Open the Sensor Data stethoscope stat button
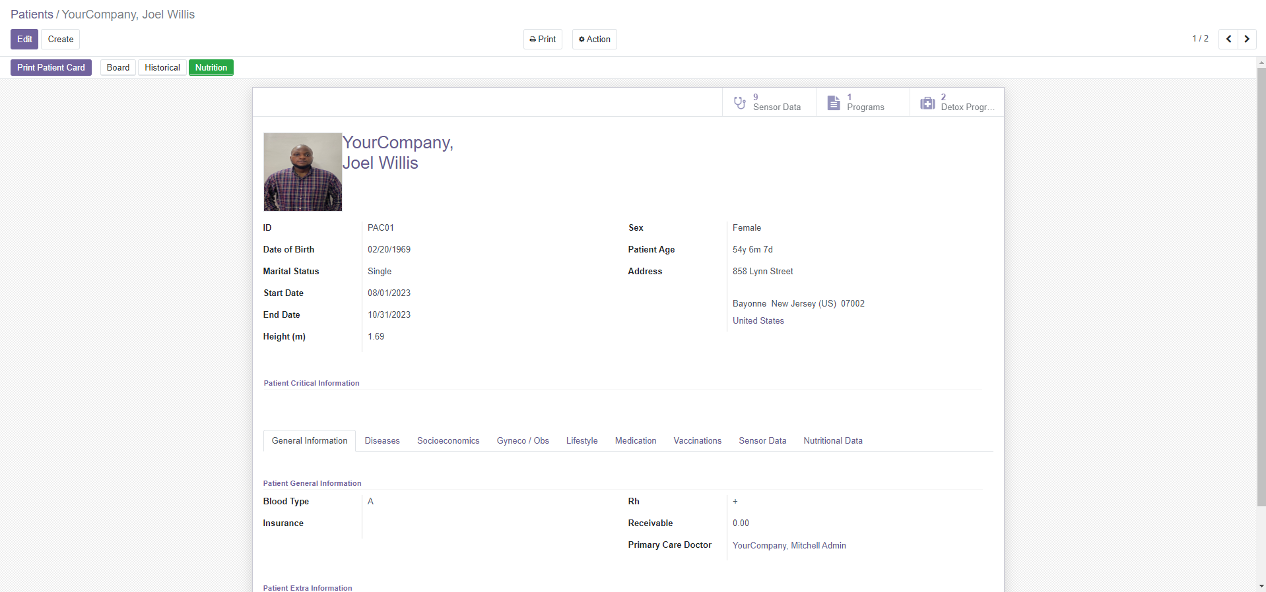 pyautogui.click(x=769, y=102)
